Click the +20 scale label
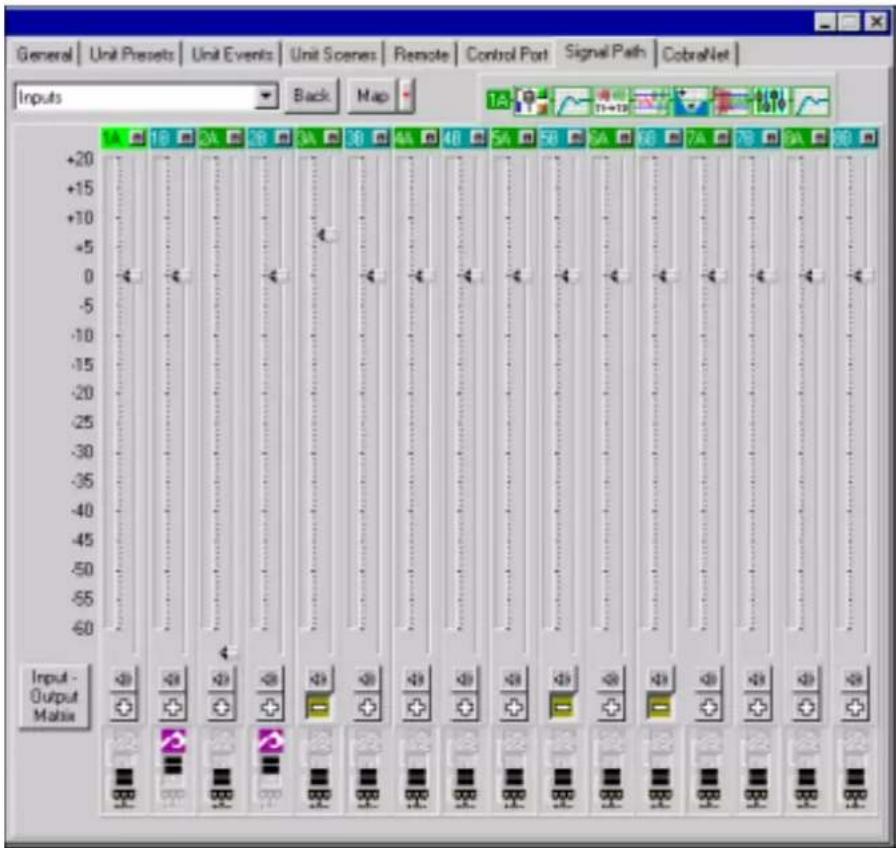 79,159
